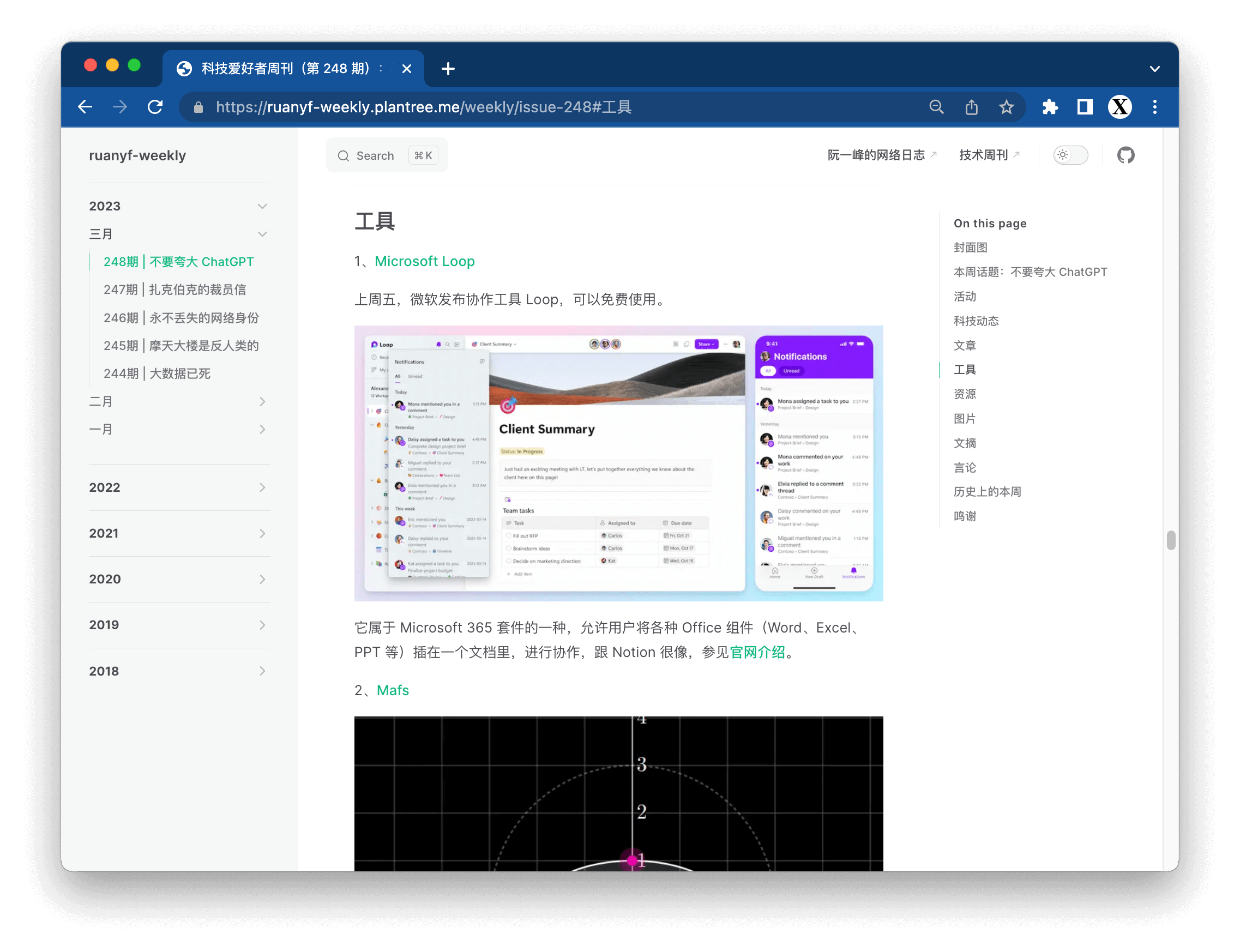Click the lock icon in the address bar
Image resolution: width=1240 pixels, height=952 pixels.
click(198, 107)
